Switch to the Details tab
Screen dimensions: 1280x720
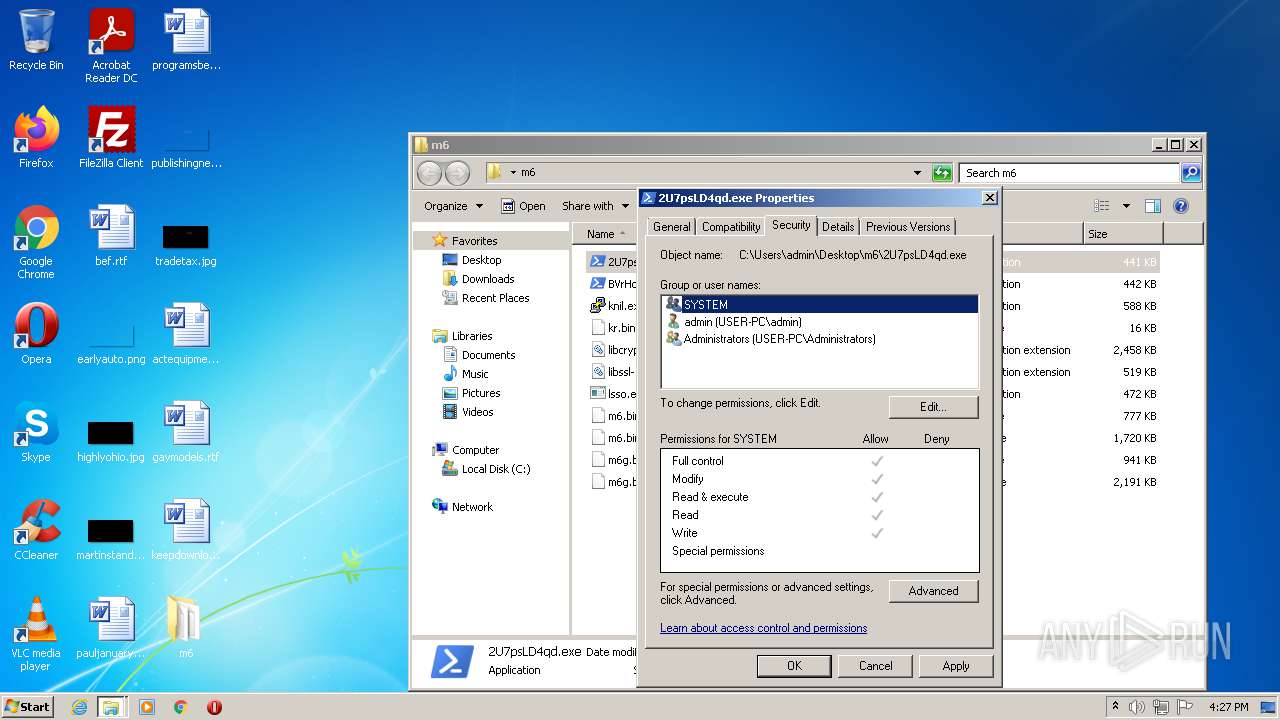(838, 227)
